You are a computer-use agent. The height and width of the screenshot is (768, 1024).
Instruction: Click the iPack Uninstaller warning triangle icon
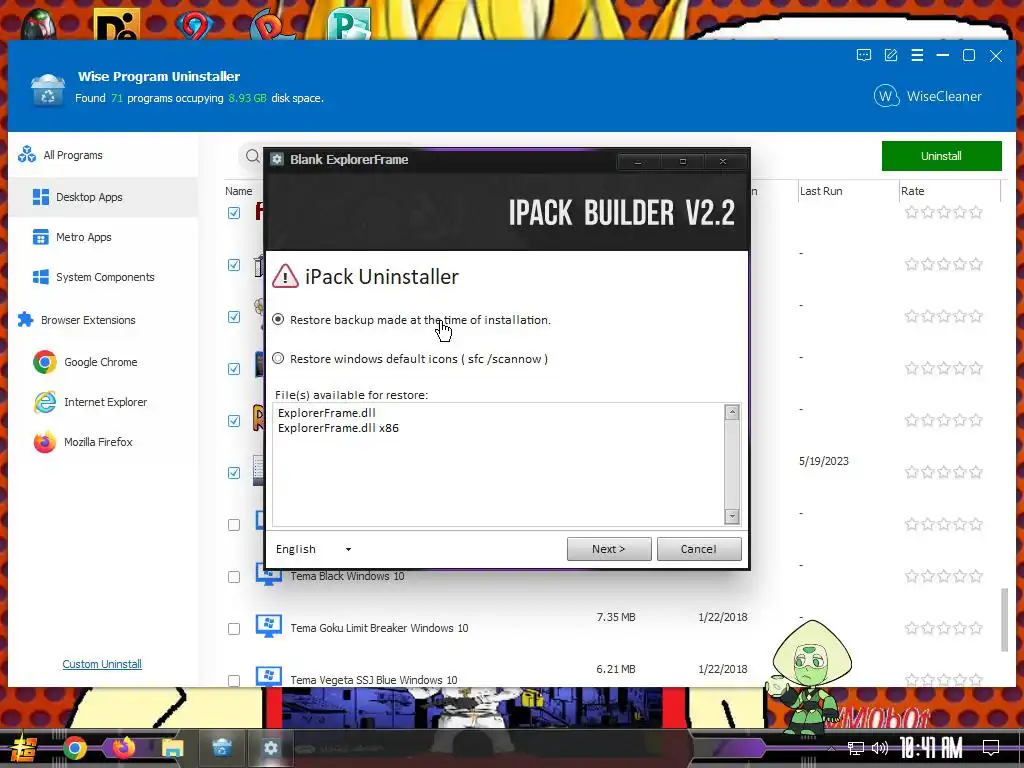coord(285,276)
